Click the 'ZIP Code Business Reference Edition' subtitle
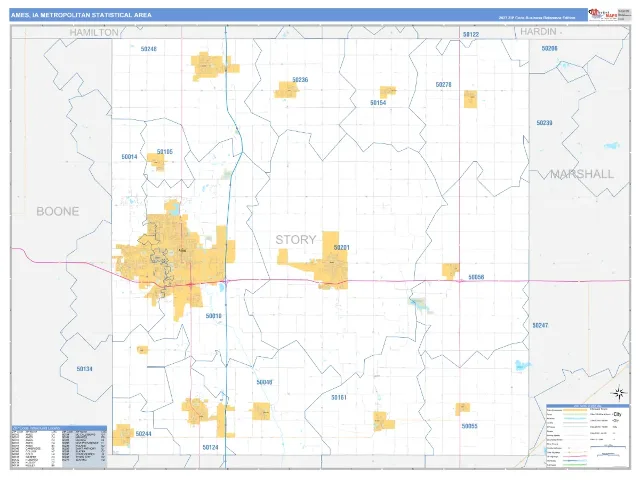Image resolution: width=640 pixels, height=480 pixels. click(537, 18)
